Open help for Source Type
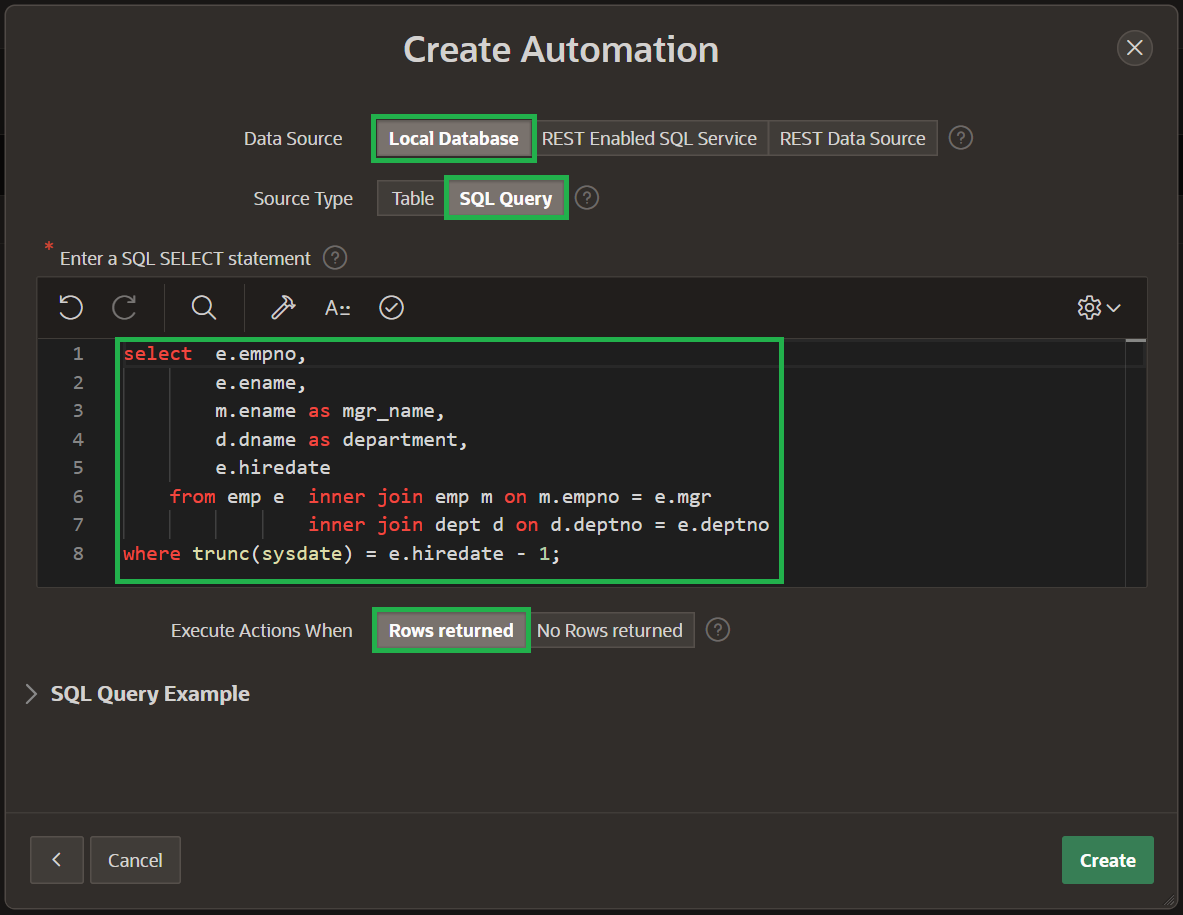The height and width of the screenshot is (915, 1183). tap(587, 198)
